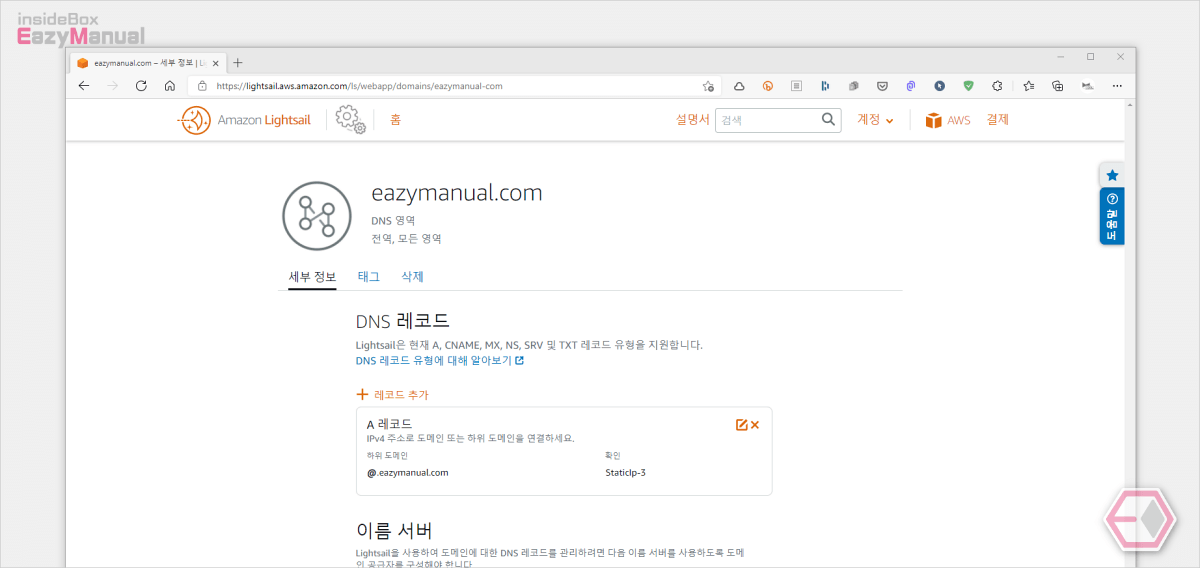This screenshot has height=568, width=1200.
Task: Open the Collections panel
Action: tap(1057, 86)
